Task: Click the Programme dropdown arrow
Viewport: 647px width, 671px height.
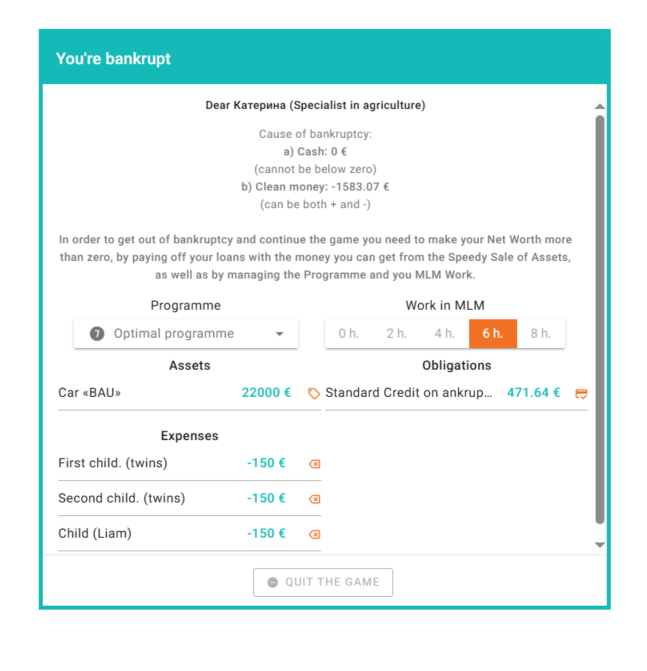Action: [280, 334]
